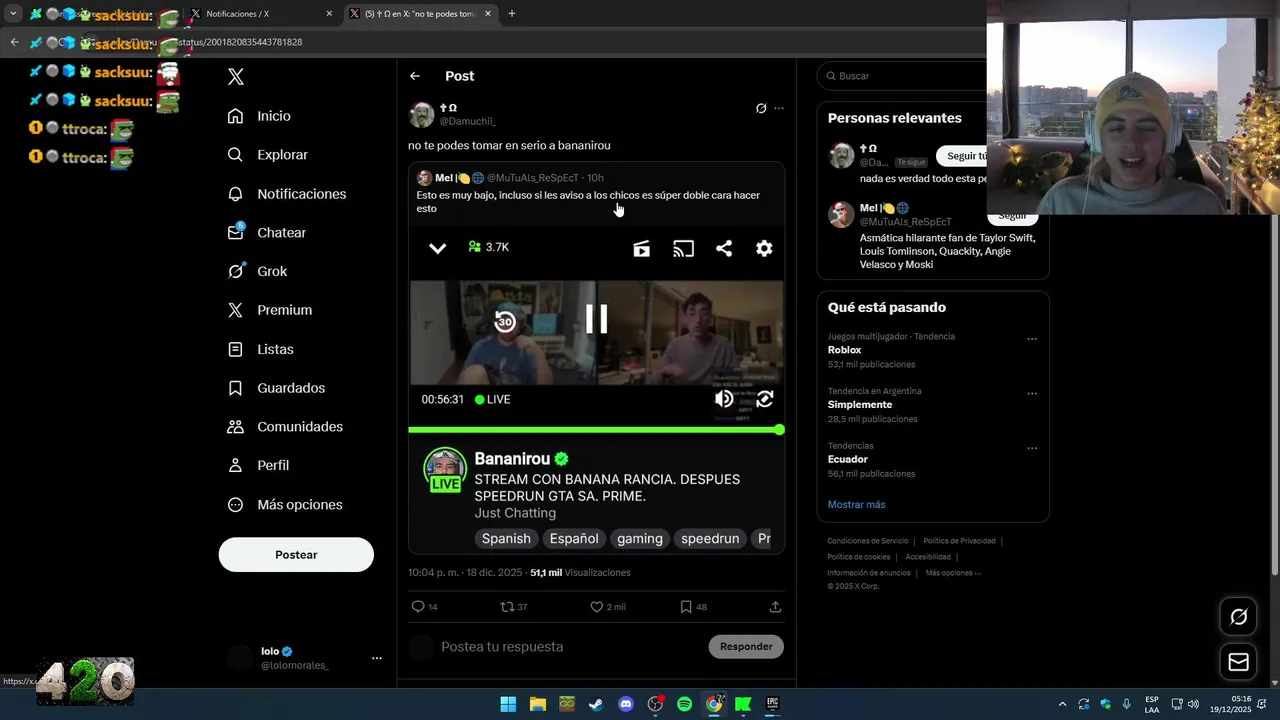Open Ecuador trend options dots
Image resolution: width=1280 pixels, height=720 pixels.
coord(1032,448)
